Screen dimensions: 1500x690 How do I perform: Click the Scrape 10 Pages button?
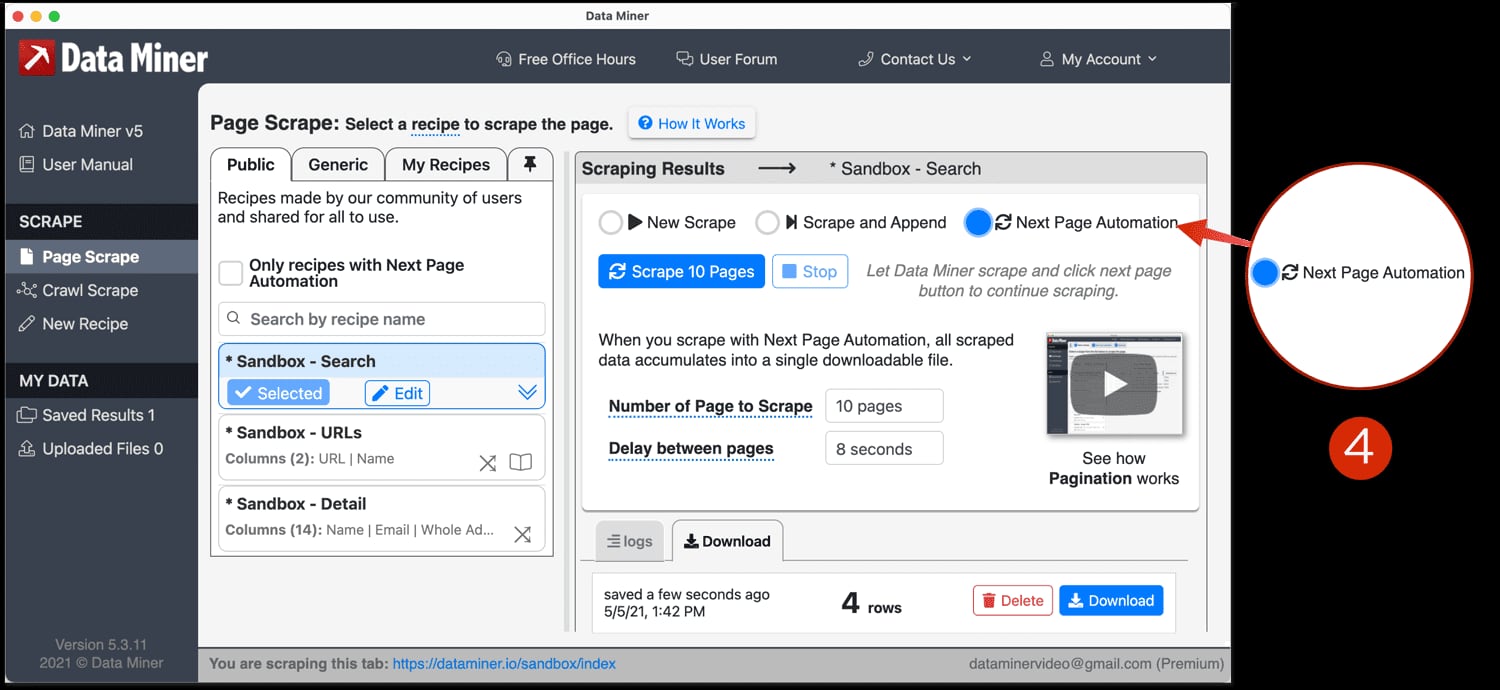pyautogui.click(x=682, y=271)
